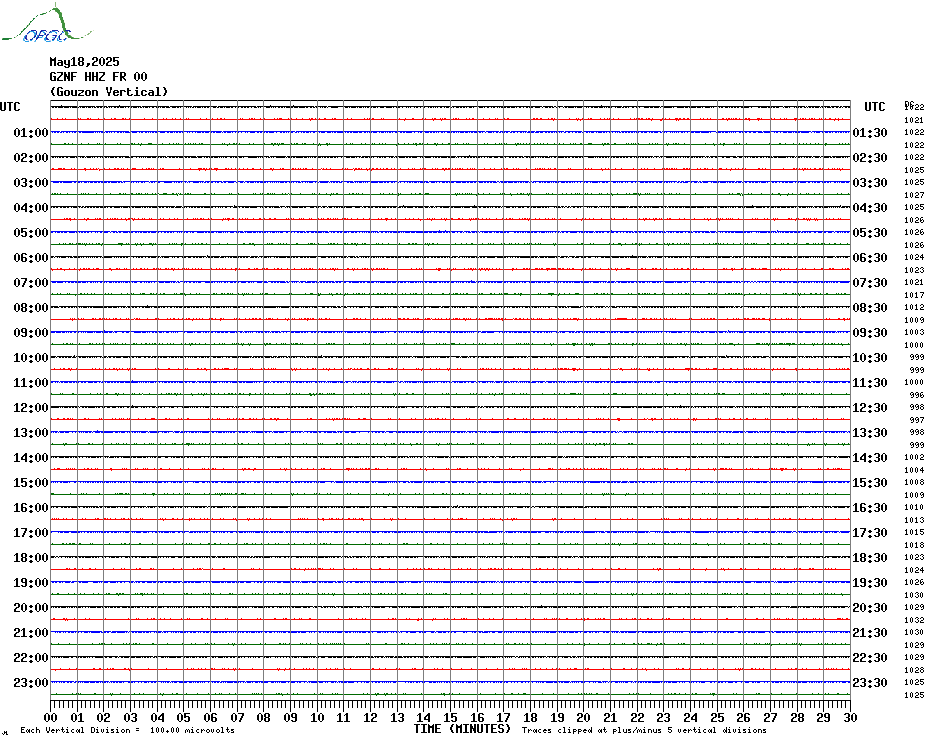Click the 22:30 half-hour label
The image size is (930, 744).
point(870,657)
